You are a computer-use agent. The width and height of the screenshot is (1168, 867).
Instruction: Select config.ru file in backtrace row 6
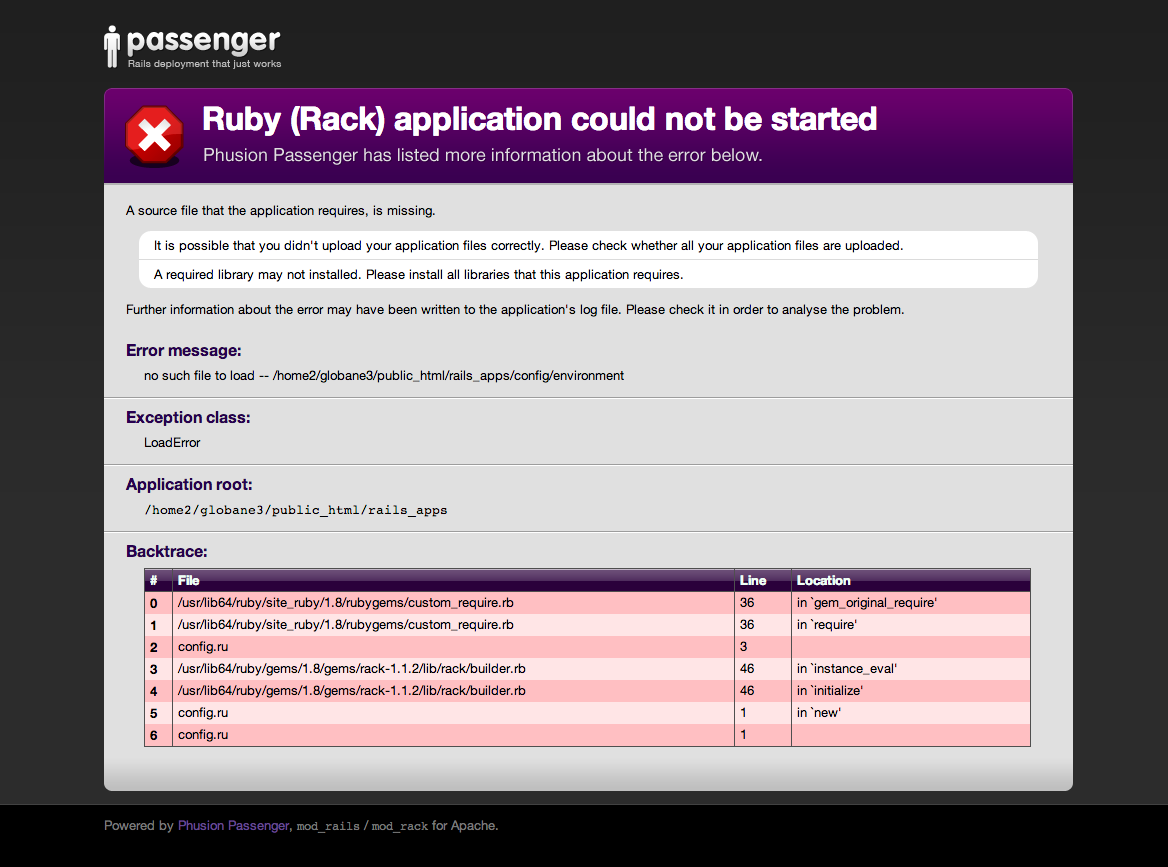coord(203,734)
